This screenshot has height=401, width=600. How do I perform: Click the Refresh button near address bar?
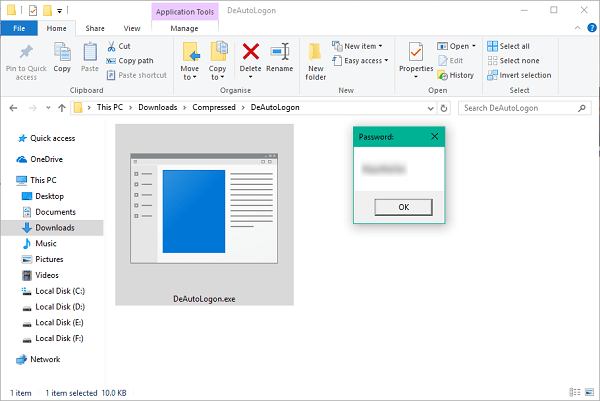click(x=444, y=108)
